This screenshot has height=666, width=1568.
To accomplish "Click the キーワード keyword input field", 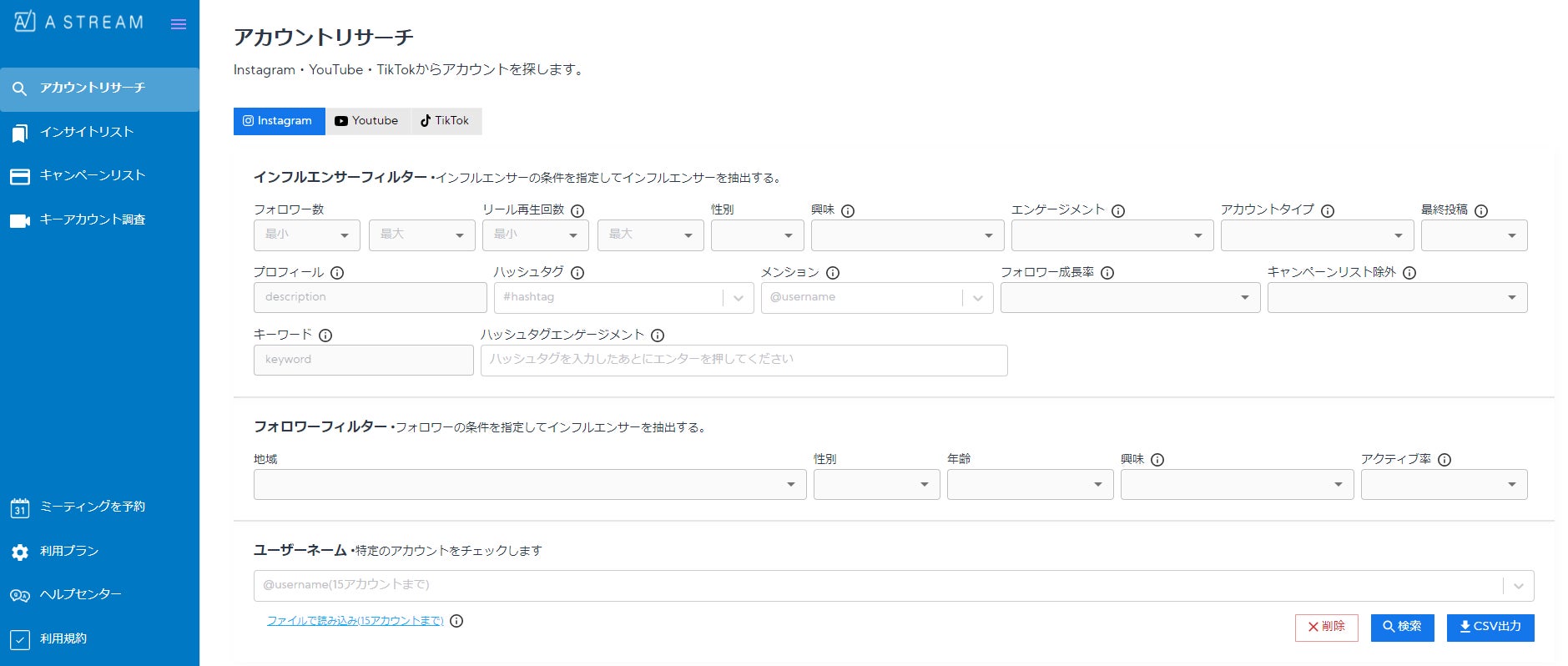I will click(x=363, y=360).
